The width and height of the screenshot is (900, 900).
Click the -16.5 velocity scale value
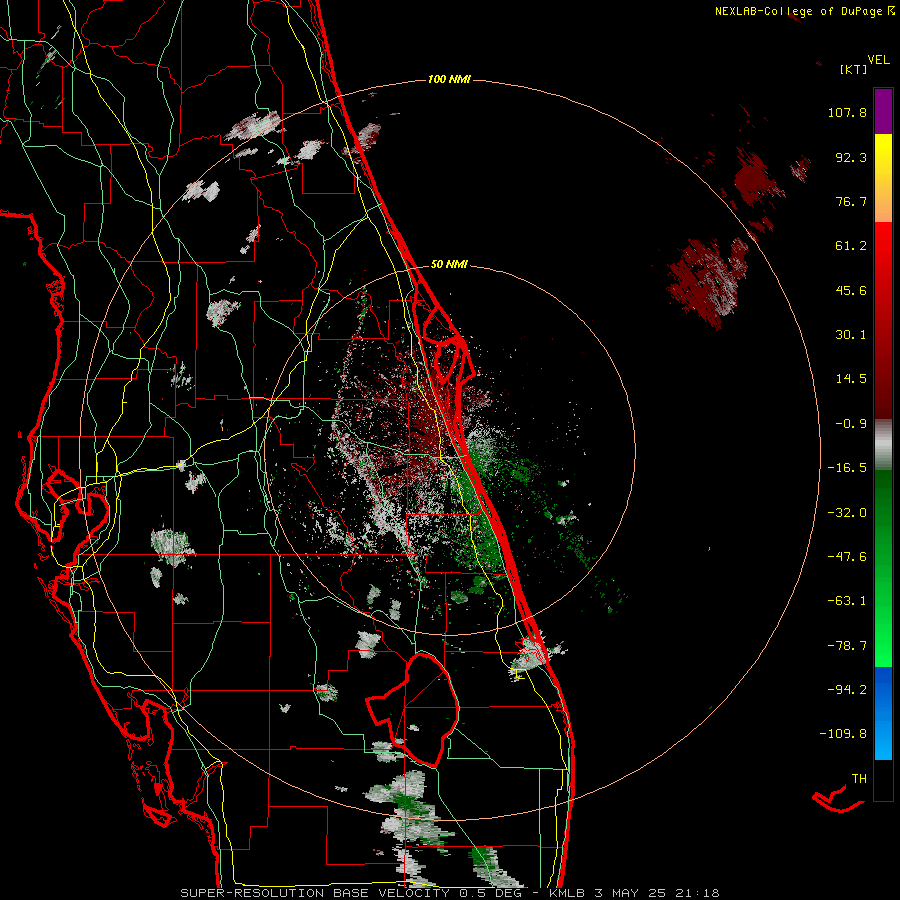(x=847, y=468)
